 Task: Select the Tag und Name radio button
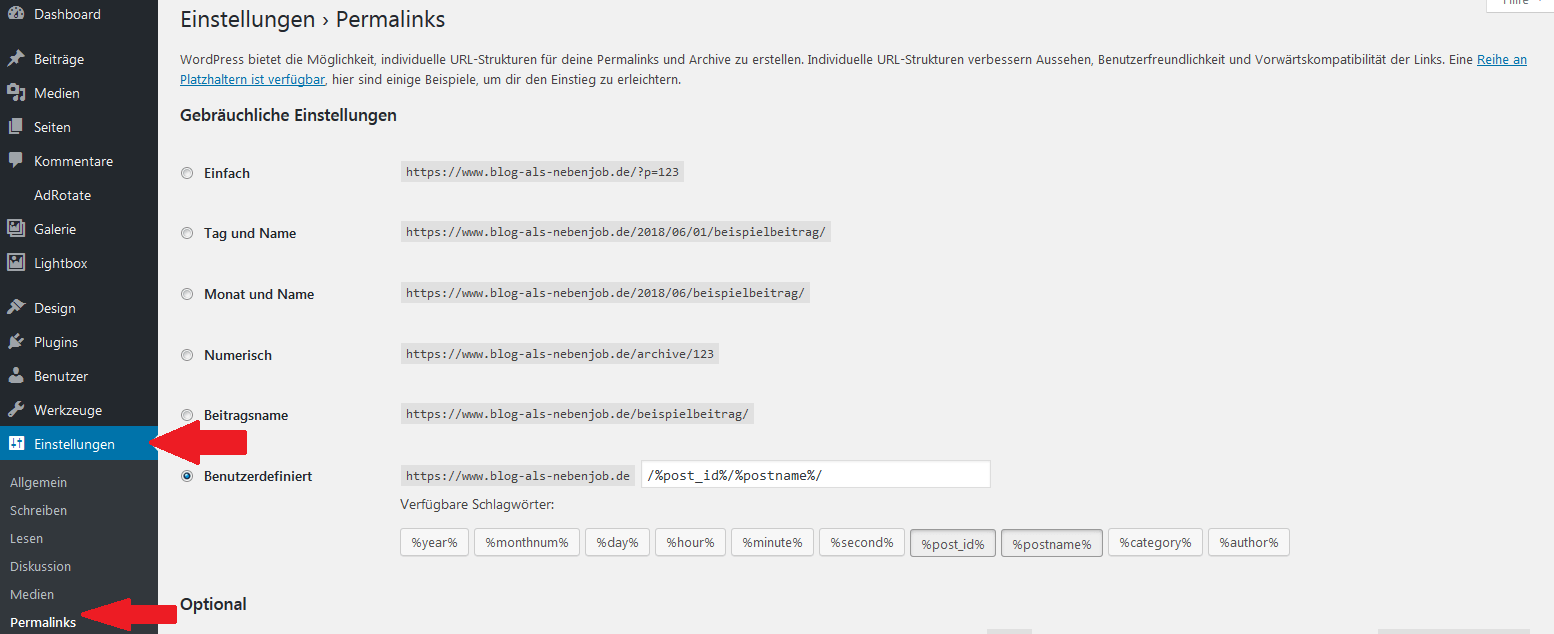point(187,233)
